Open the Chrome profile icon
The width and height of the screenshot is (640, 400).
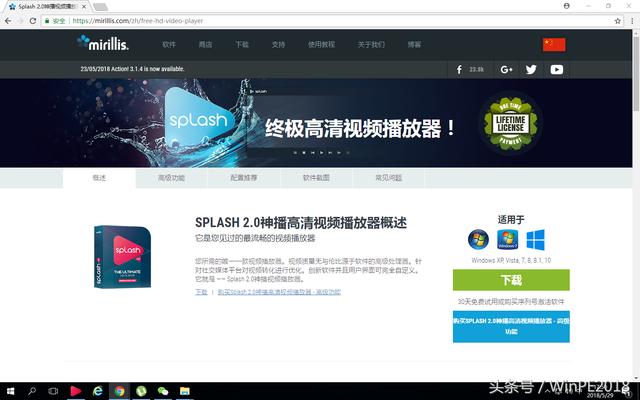tap(567, 6)
